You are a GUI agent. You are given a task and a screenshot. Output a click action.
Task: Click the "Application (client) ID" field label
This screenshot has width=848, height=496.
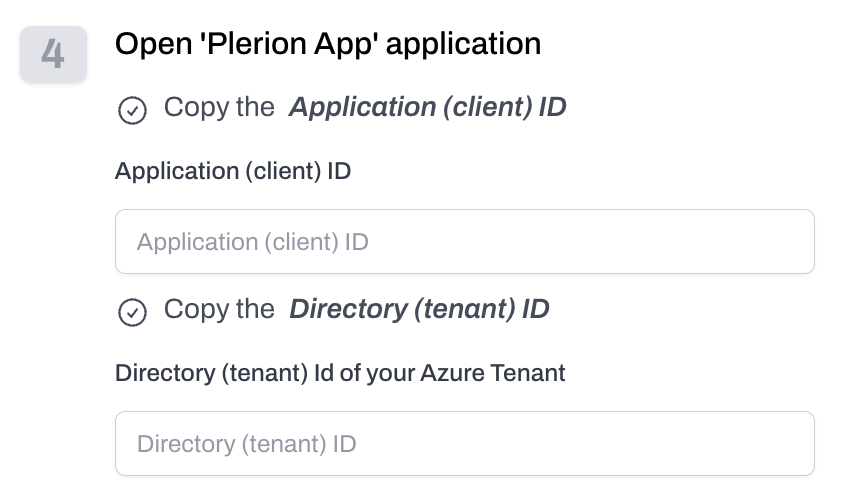tap(233, 171)
